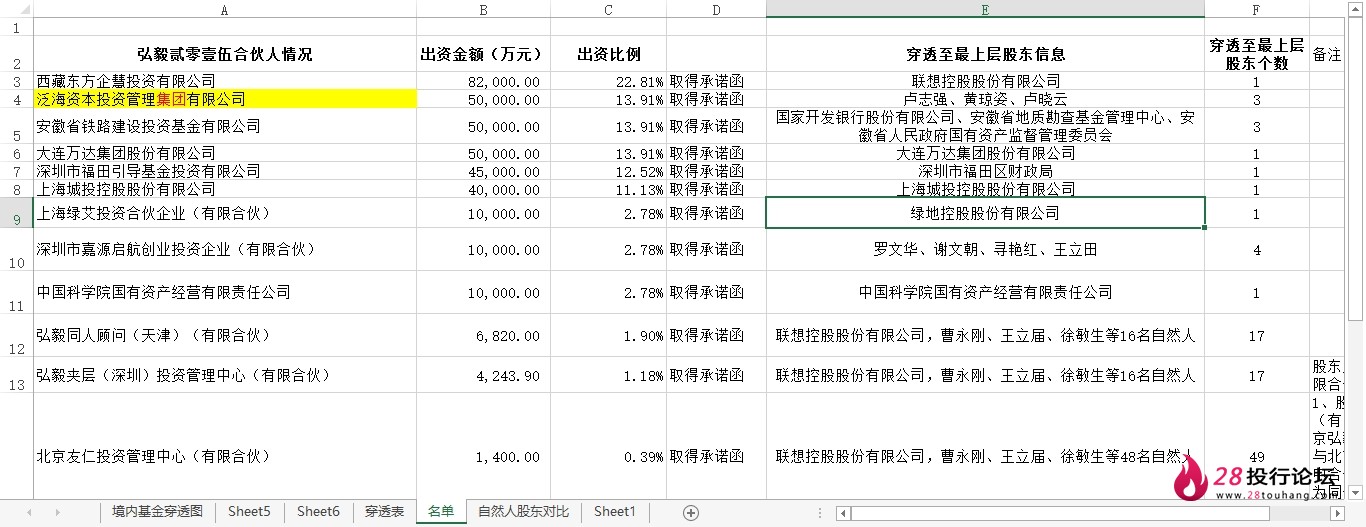
Task: Switch to the 穿透表 sheet tab
Action: click(x=384, y=511)
